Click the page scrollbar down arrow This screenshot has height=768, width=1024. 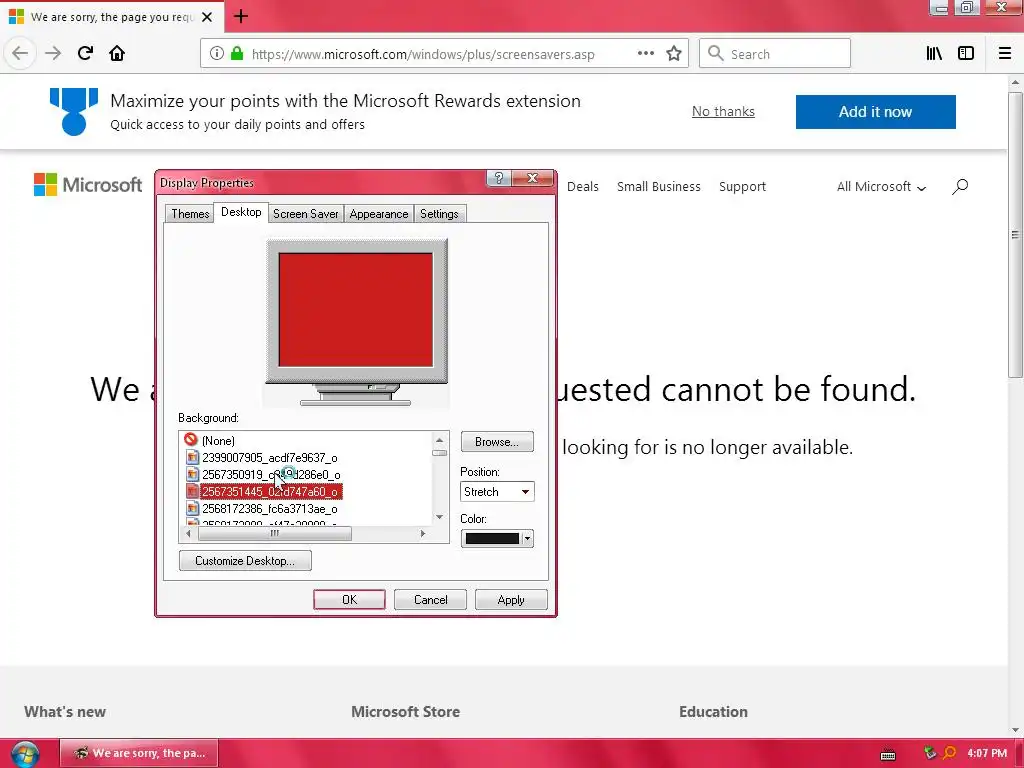pyautogui.click(x=1015, y=729)
